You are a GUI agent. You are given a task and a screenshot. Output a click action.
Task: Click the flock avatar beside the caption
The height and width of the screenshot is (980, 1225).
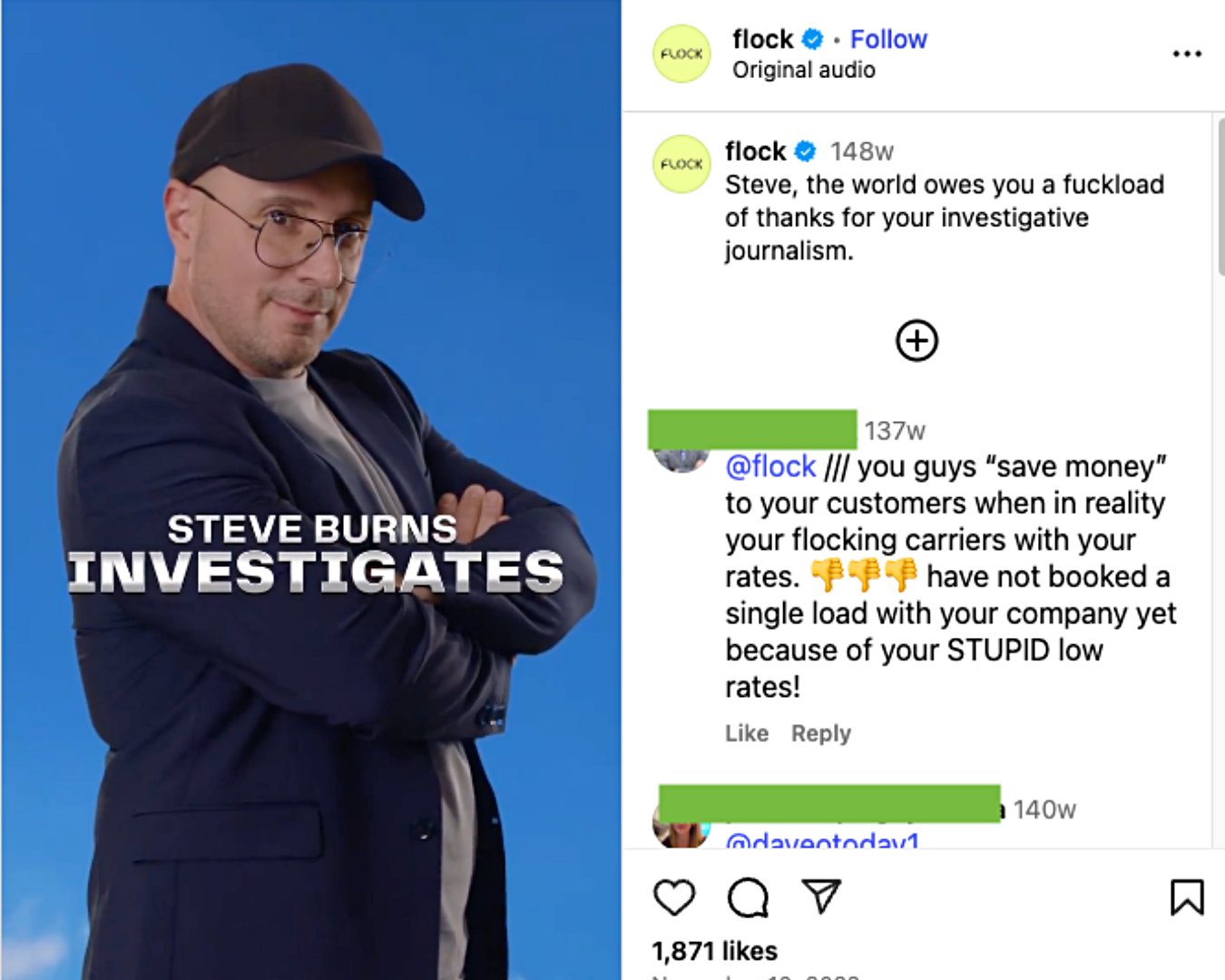(x=681, y=164)
